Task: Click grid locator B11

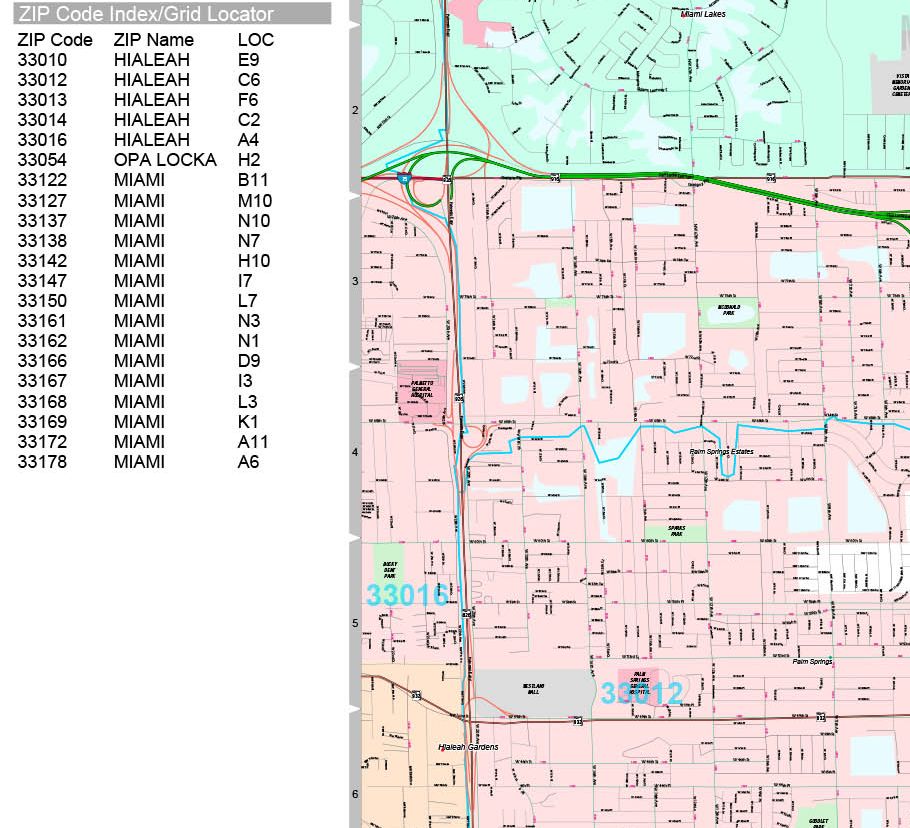Action: [252, 180]
